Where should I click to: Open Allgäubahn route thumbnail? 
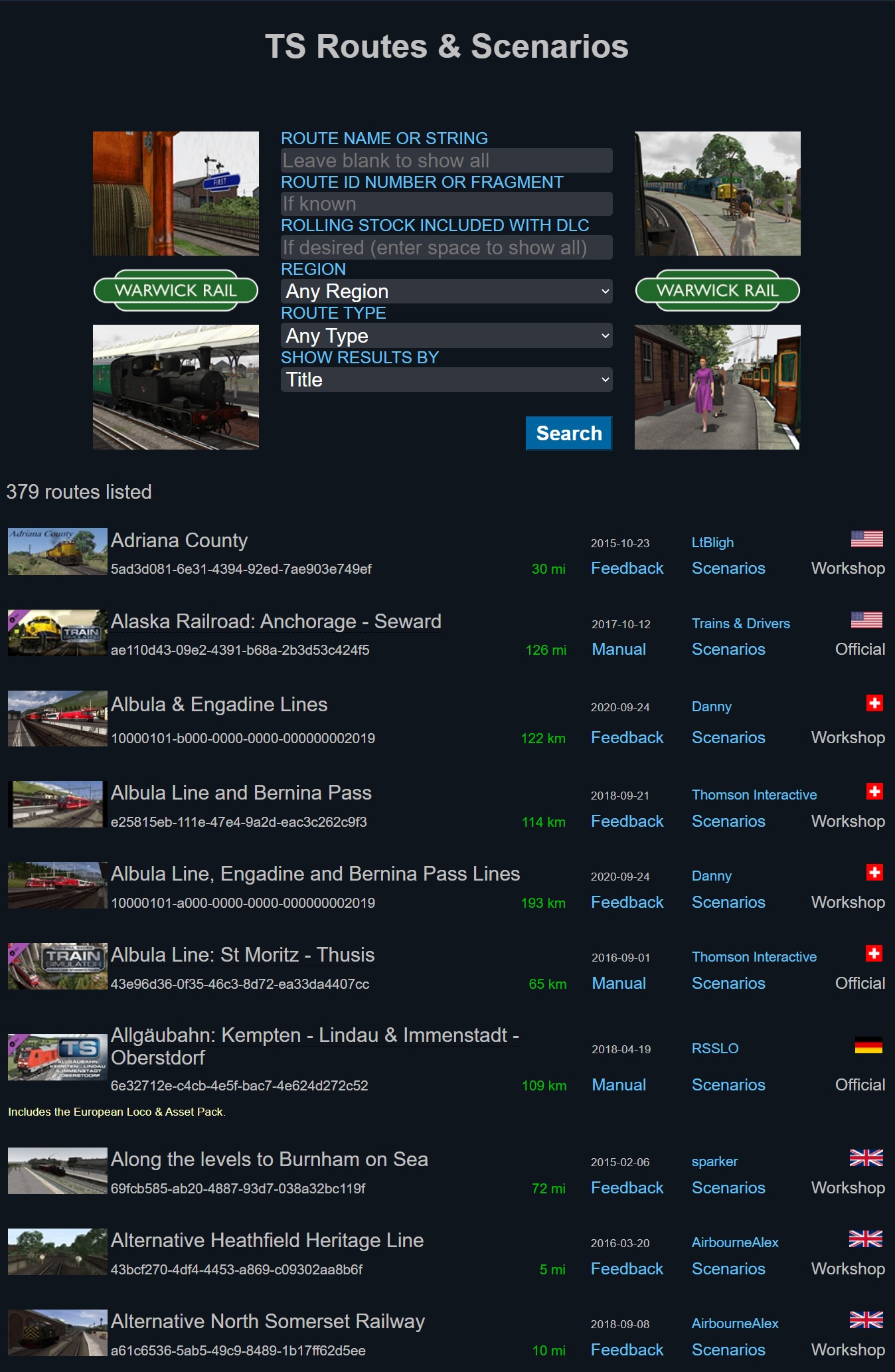click(58, 1057)
